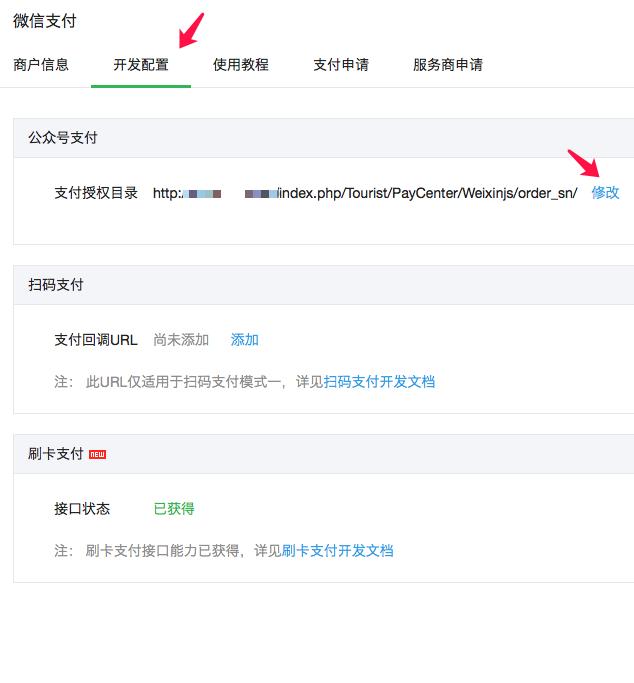634x683 pixels.
Task: Click the note 刷卡支付接口能力已获得
Action: click(x=224, y=551)
